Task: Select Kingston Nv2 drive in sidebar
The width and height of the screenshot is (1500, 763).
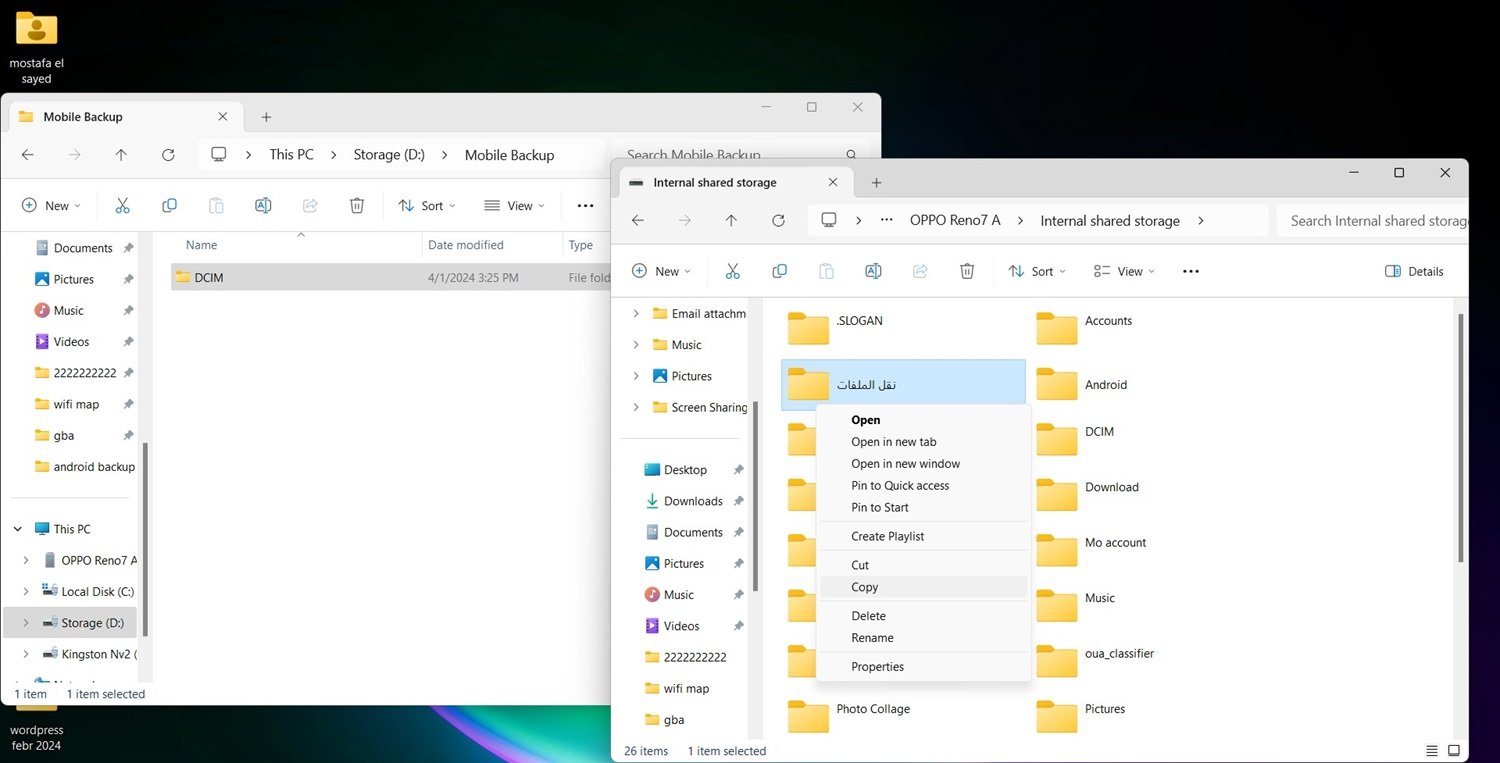Action: coord(90,654)
